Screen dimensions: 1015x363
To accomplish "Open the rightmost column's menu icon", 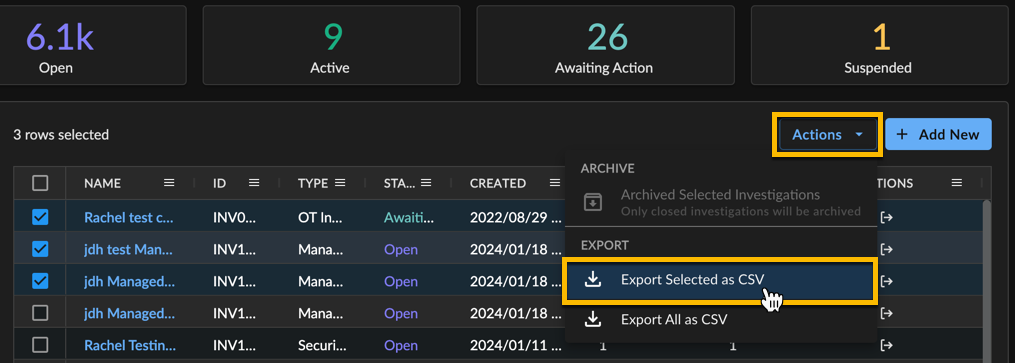I will click(957, 183).
